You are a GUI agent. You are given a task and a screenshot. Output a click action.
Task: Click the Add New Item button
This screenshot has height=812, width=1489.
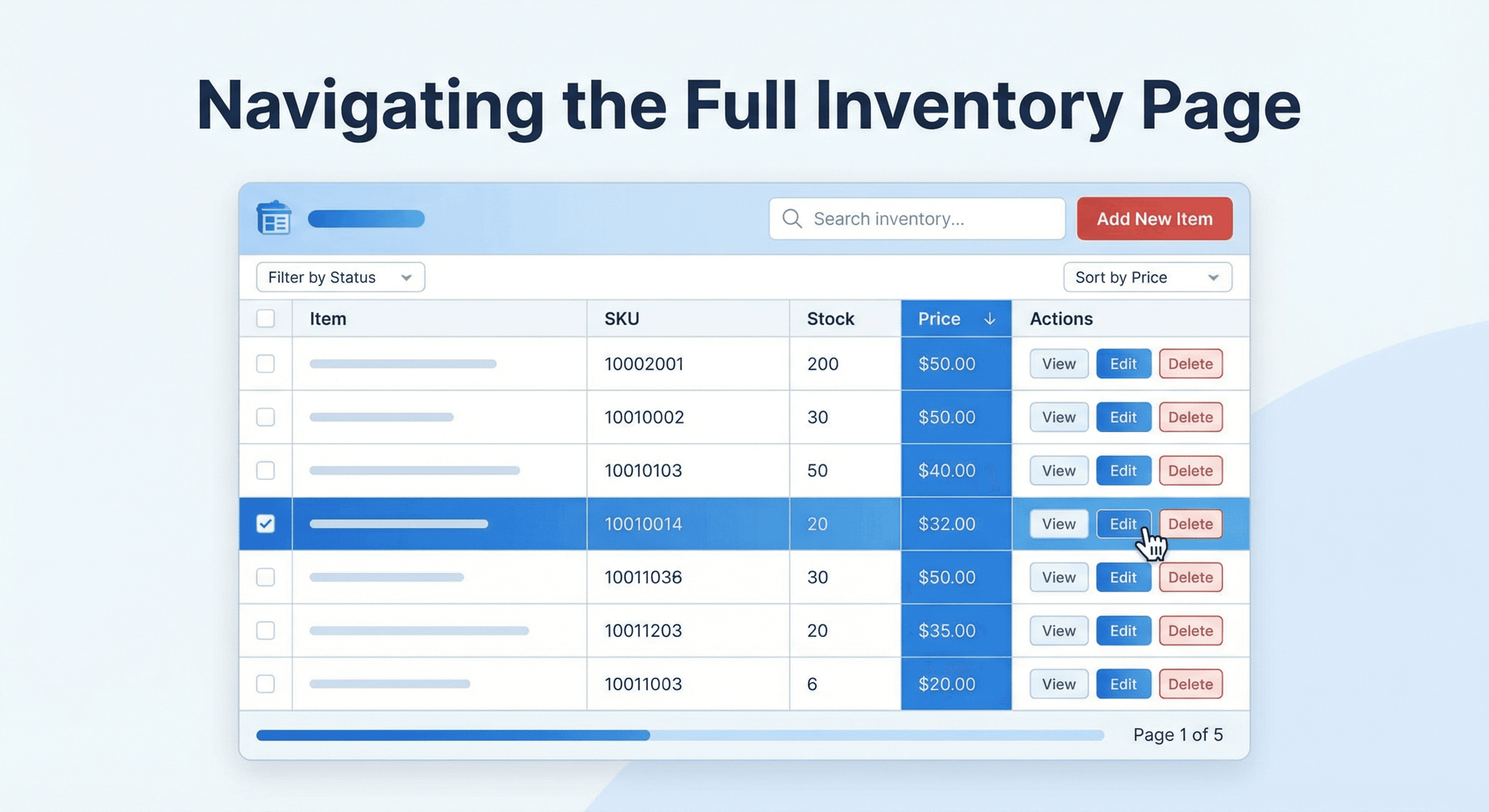(1154, 218)
